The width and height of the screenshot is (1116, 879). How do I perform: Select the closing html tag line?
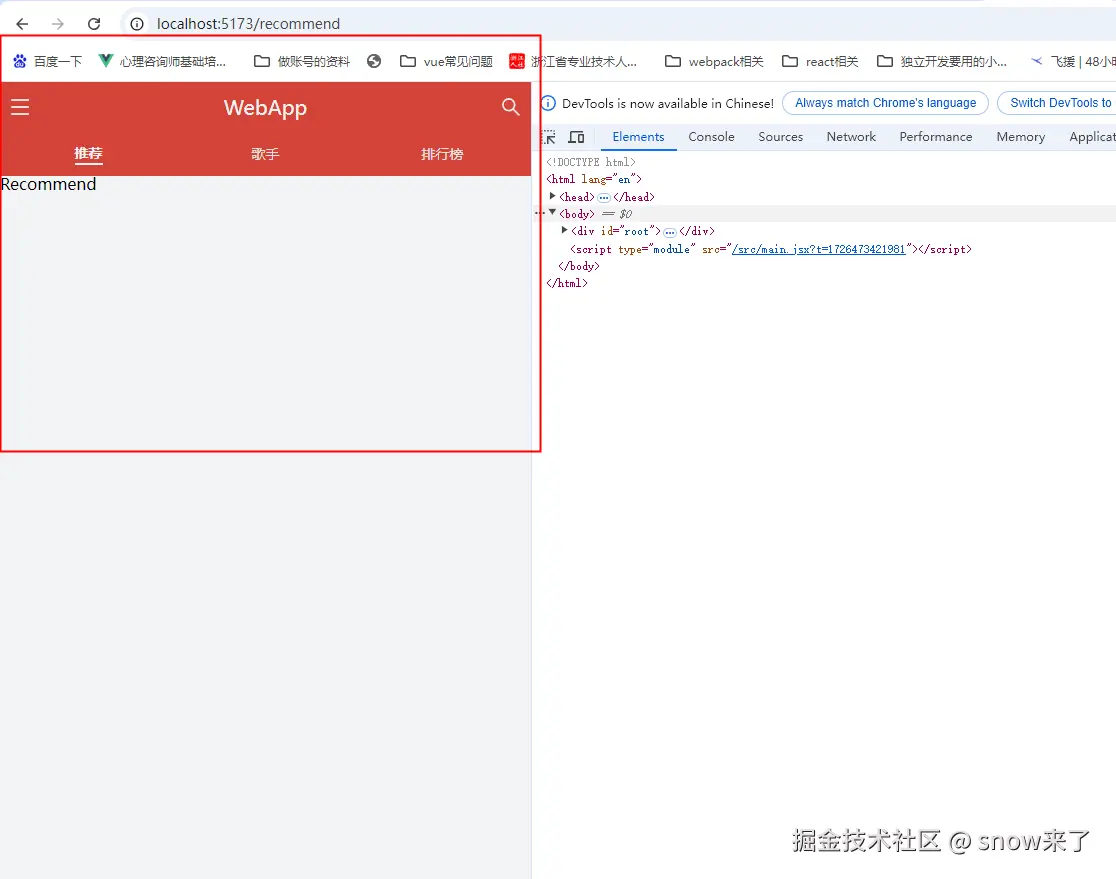[x=567, y=283]
